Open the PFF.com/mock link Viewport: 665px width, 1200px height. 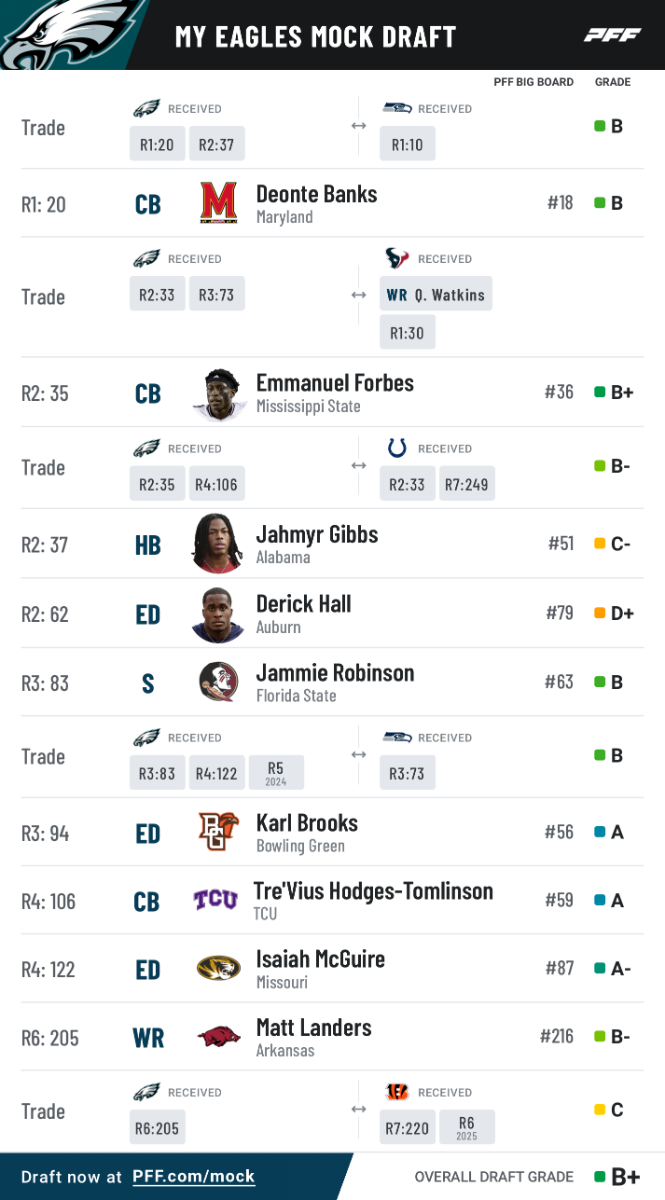(x=193, y=1177)
